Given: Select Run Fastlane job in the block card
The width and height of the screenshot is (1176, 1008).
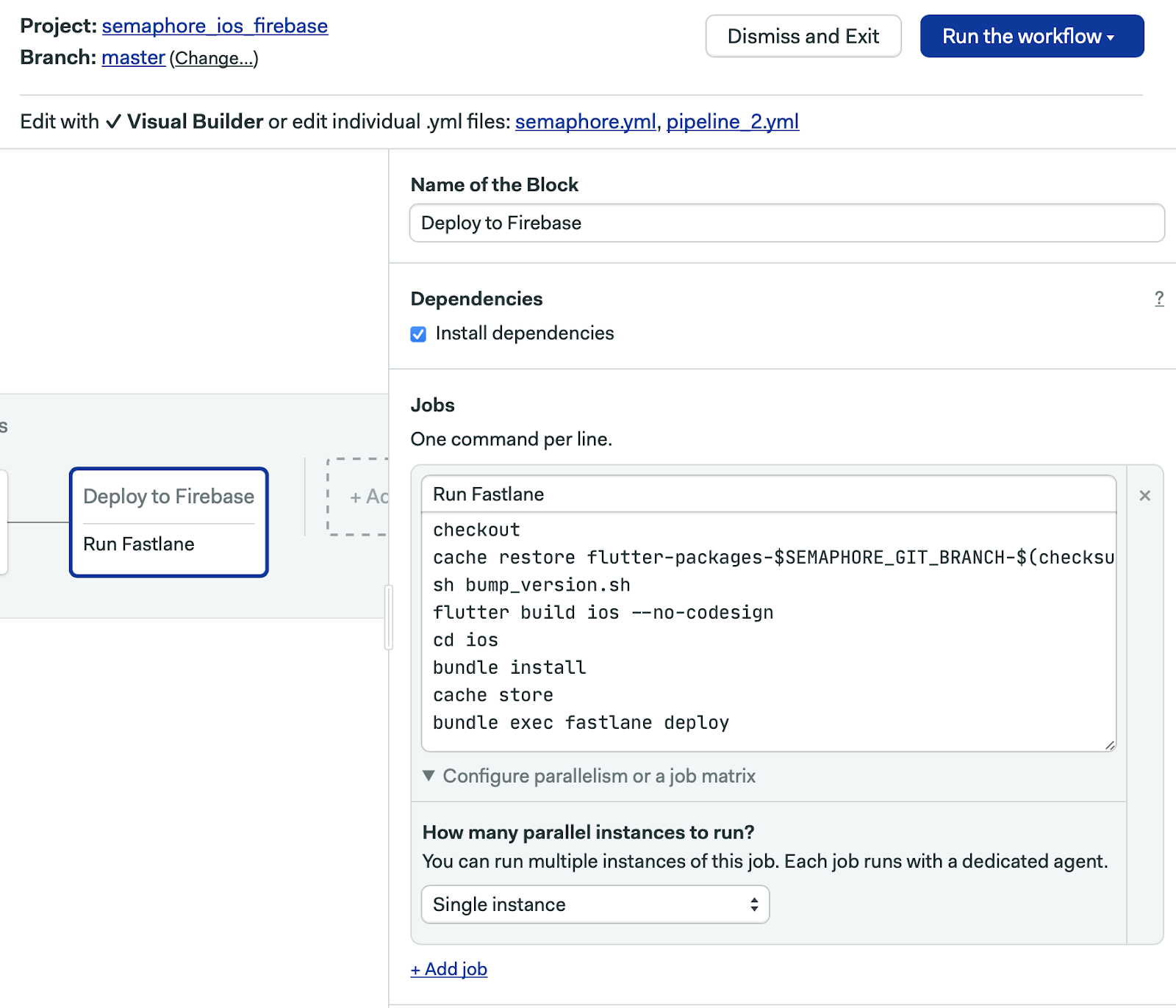Looking at the screenshot, I should coord(139,544).
